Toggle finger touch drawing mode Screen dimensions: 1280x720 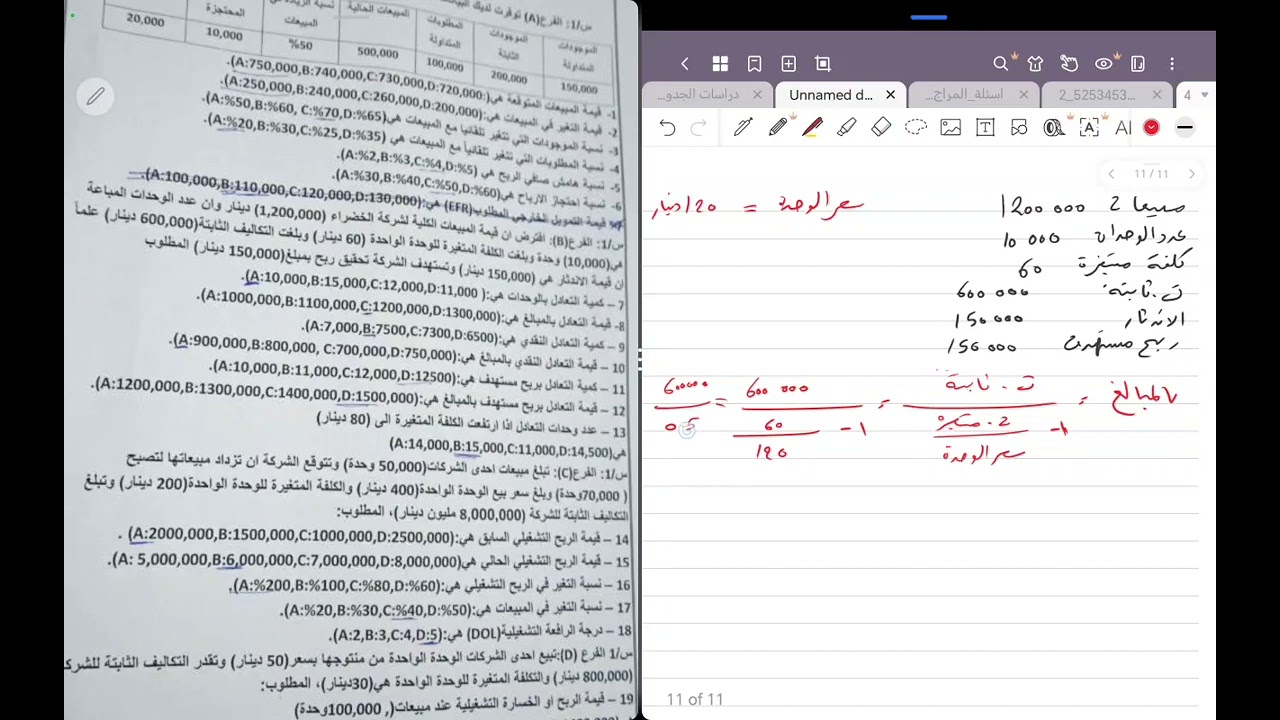click(1069, 64)
